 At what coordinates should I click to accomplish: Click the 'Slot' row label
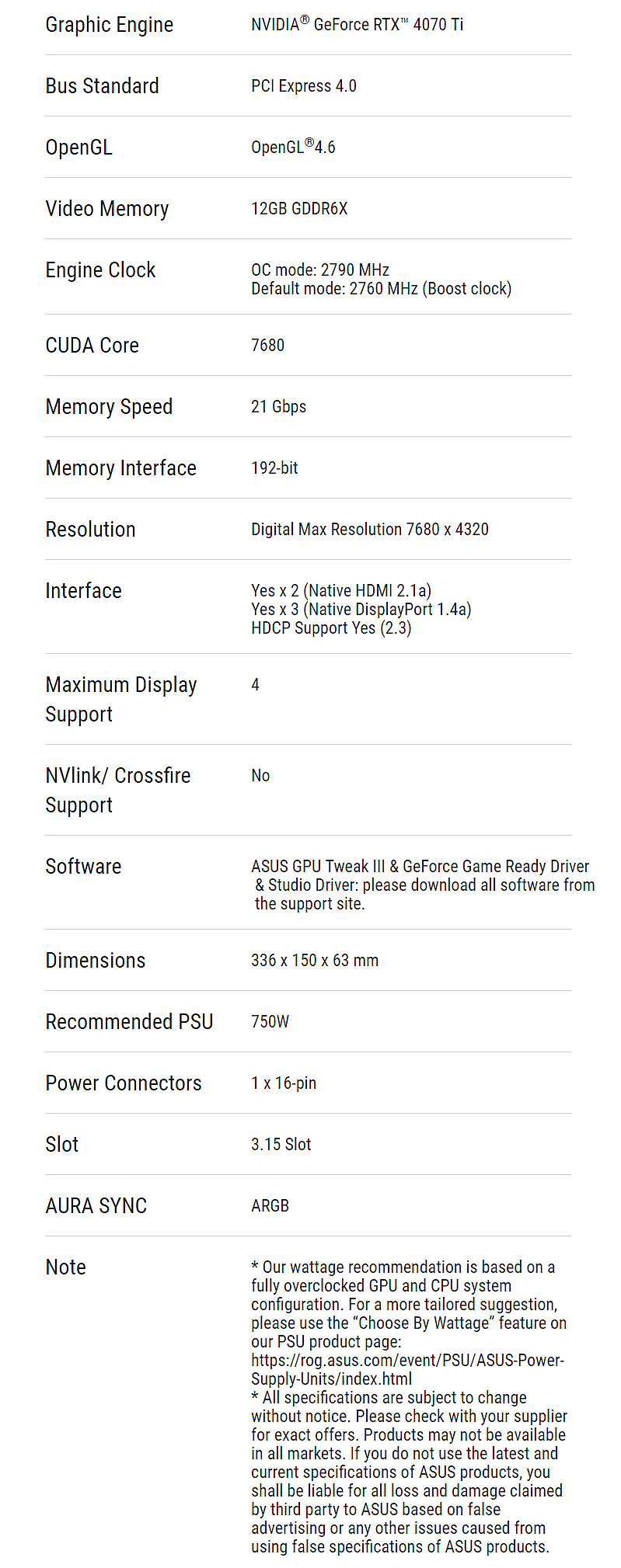[62, 1145]
